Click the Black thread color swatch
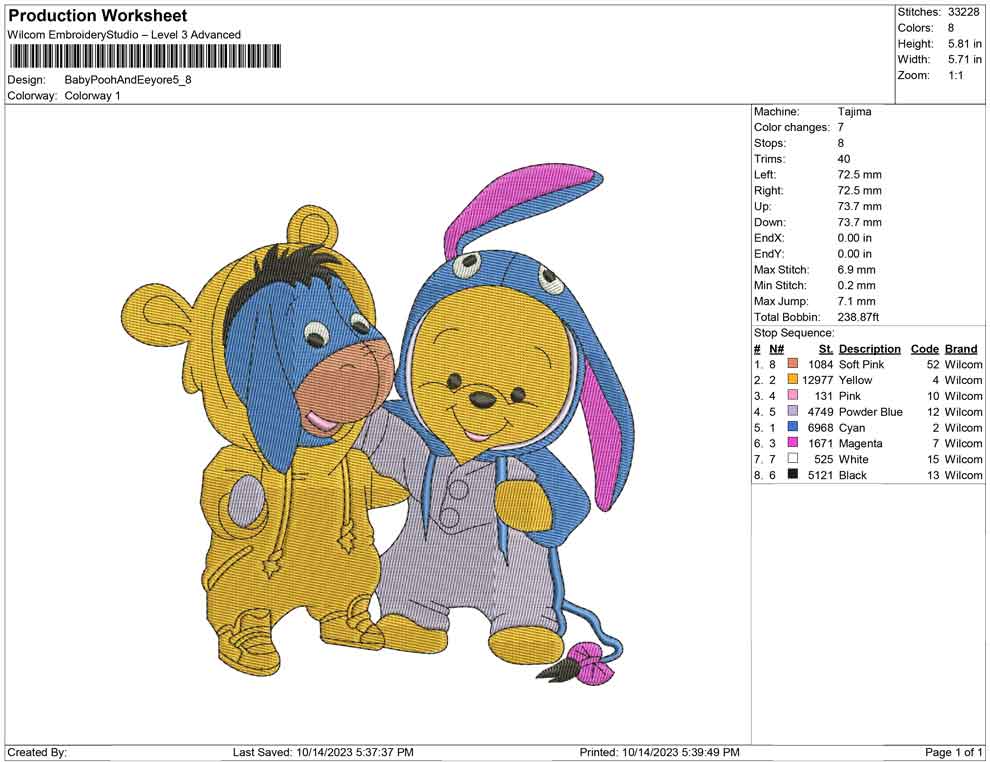This screenshot has height=762, width=990. pyautogui.click(x=792, y=474)
